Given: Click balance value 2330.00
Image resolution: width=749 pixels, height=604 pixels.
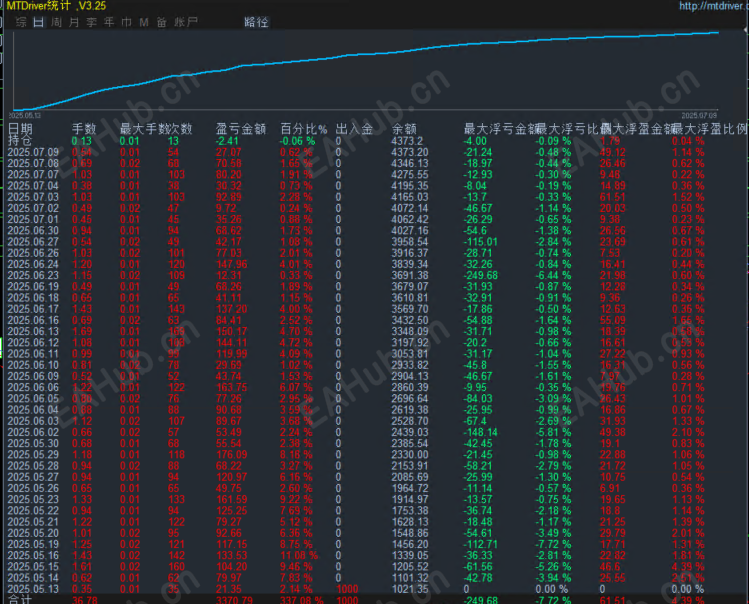Looking at the screenshot, I should [x=410, y=454].
